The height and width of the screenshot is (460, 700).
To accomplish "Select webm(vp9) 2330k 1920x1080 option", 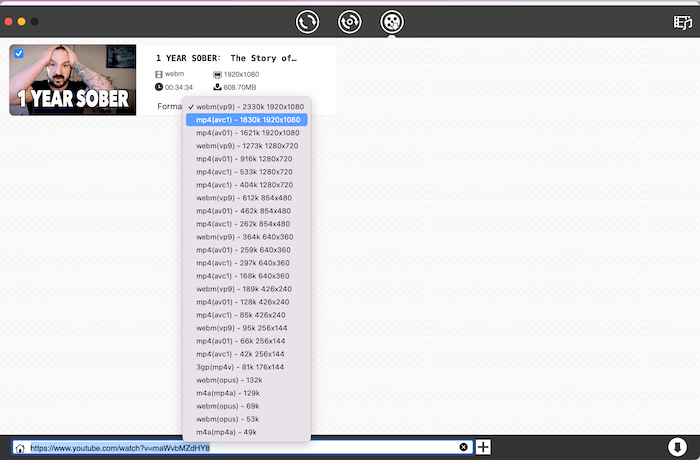I will [x=246, y=106].
